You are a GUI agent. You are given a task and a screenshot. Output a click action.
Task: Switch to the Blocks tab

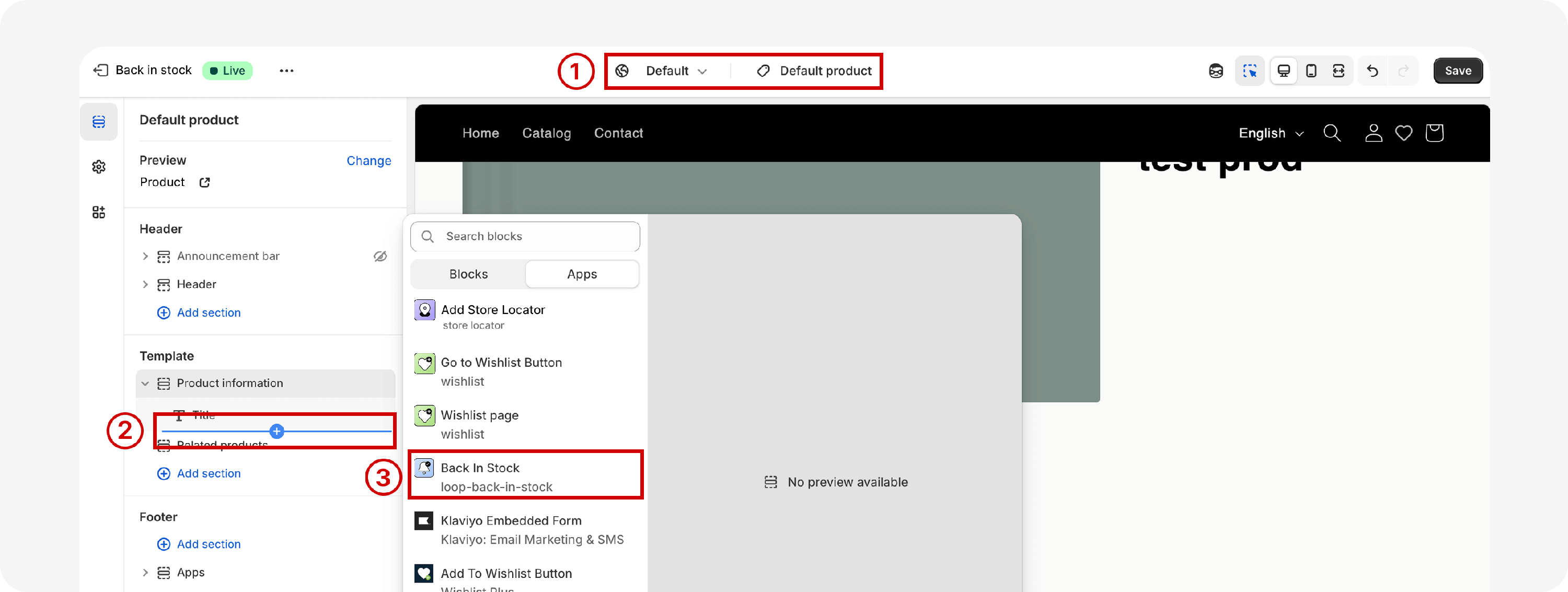click(468, 274)
